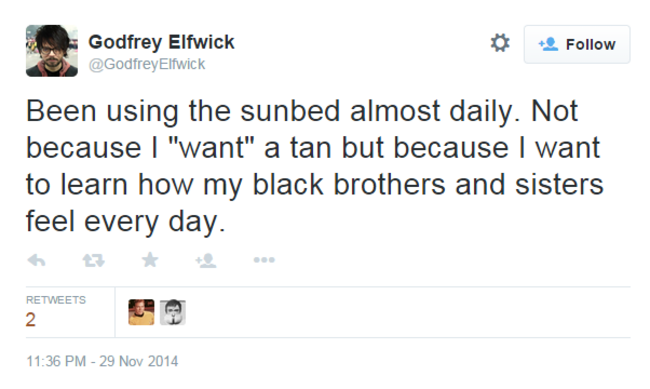The width and height of the screenshot is (650, 389).
Task: Open the three-dots more options menu
Action: 264,260
